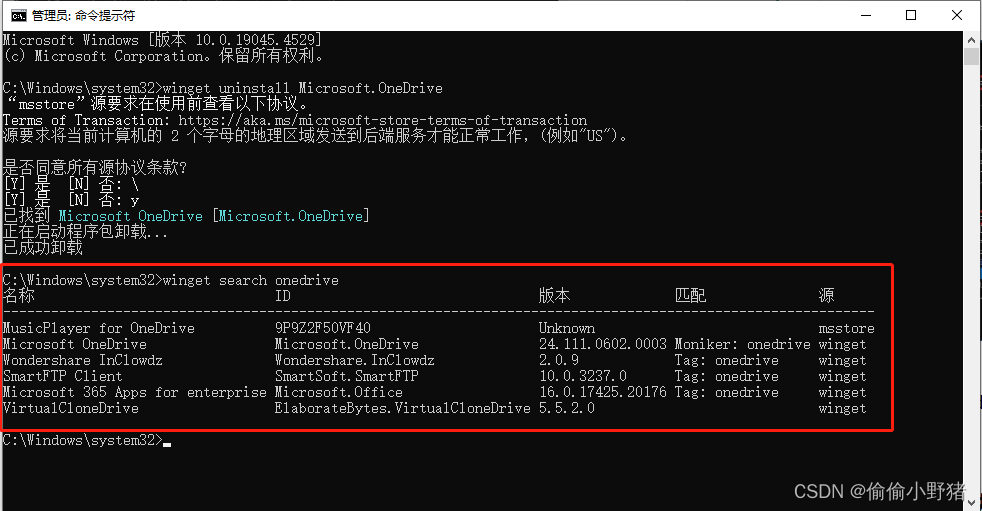Image resolution: width=982 pixels, height=511 pixels.
Task: Click the '是否同意所有源协议条款?' prompt
Action: [95, 168]
